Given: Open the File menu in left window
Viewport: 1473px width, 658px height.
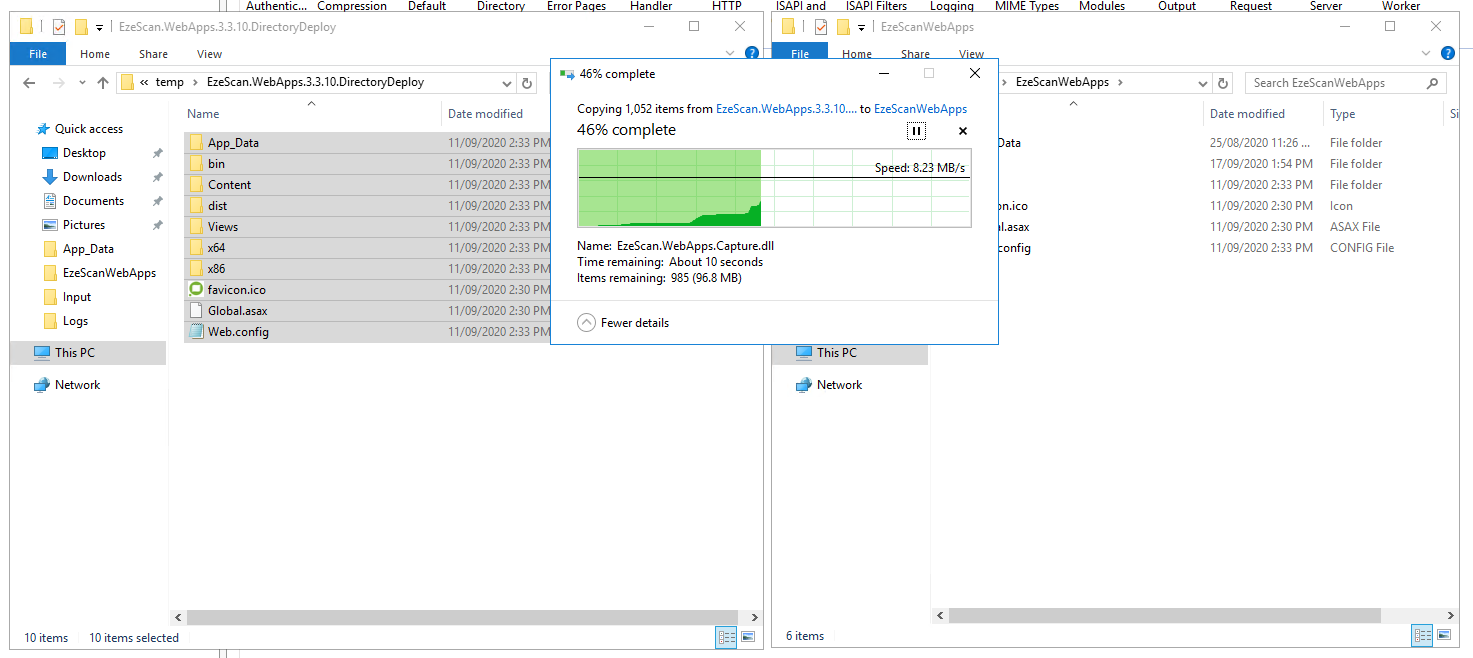Looking at the screenshot, I should click(38, 54).
